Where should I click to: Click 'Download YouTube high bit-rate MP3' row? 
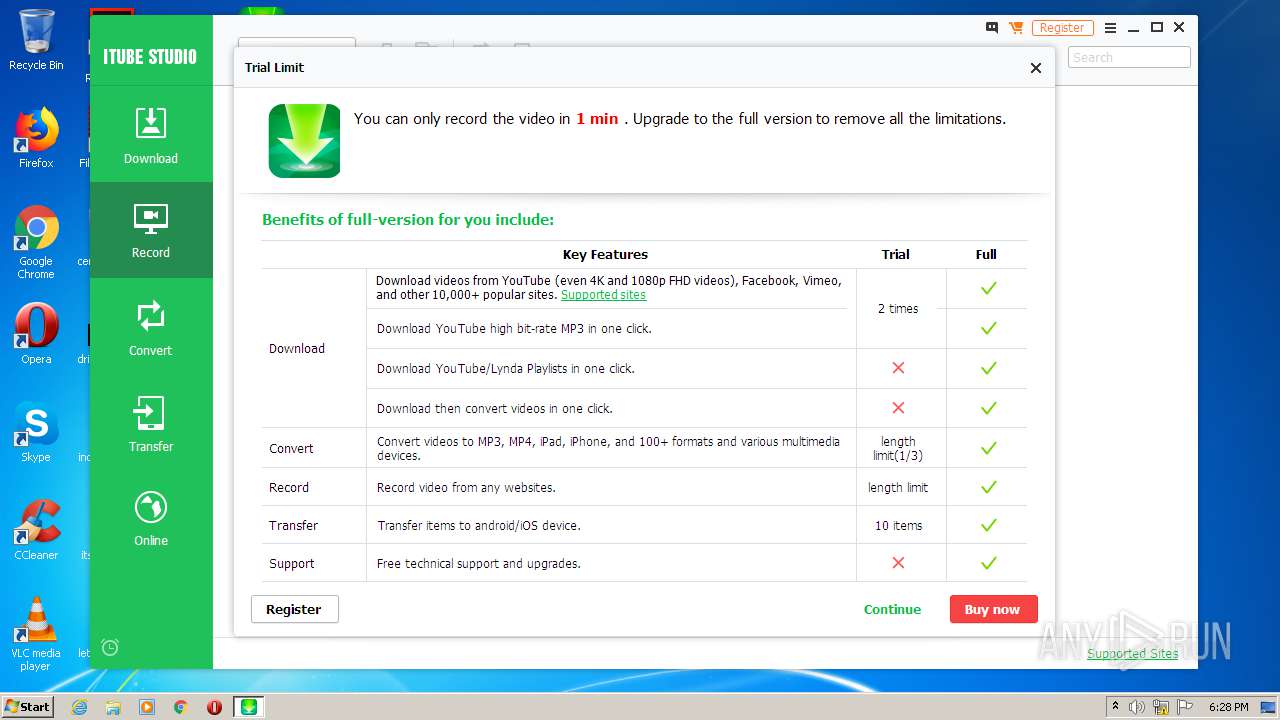pyautogui.click(x=514, y=328)
